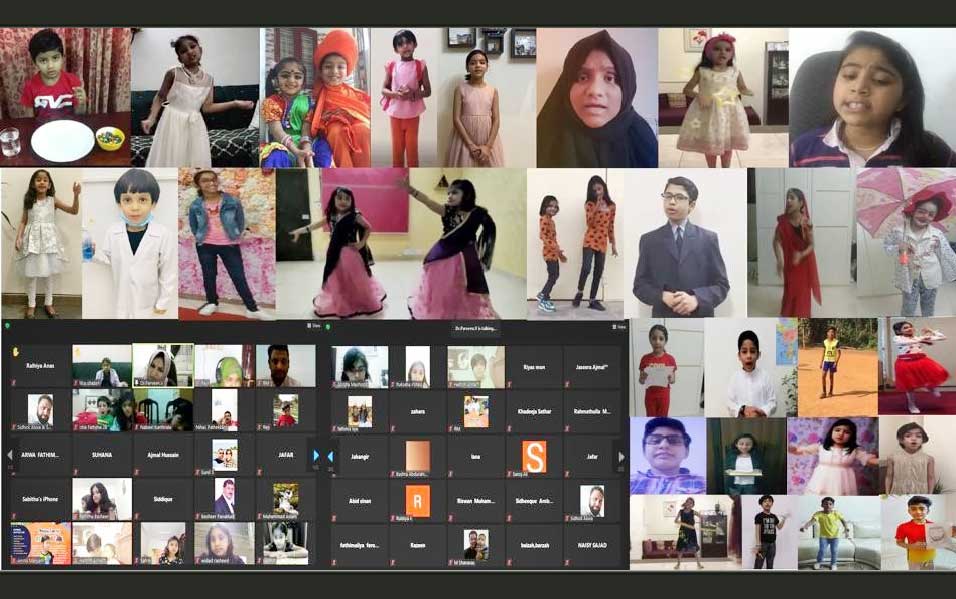This screenshot has height=599, width=956.
Task: Open the View menu in left gallery window
Action: 314,326
